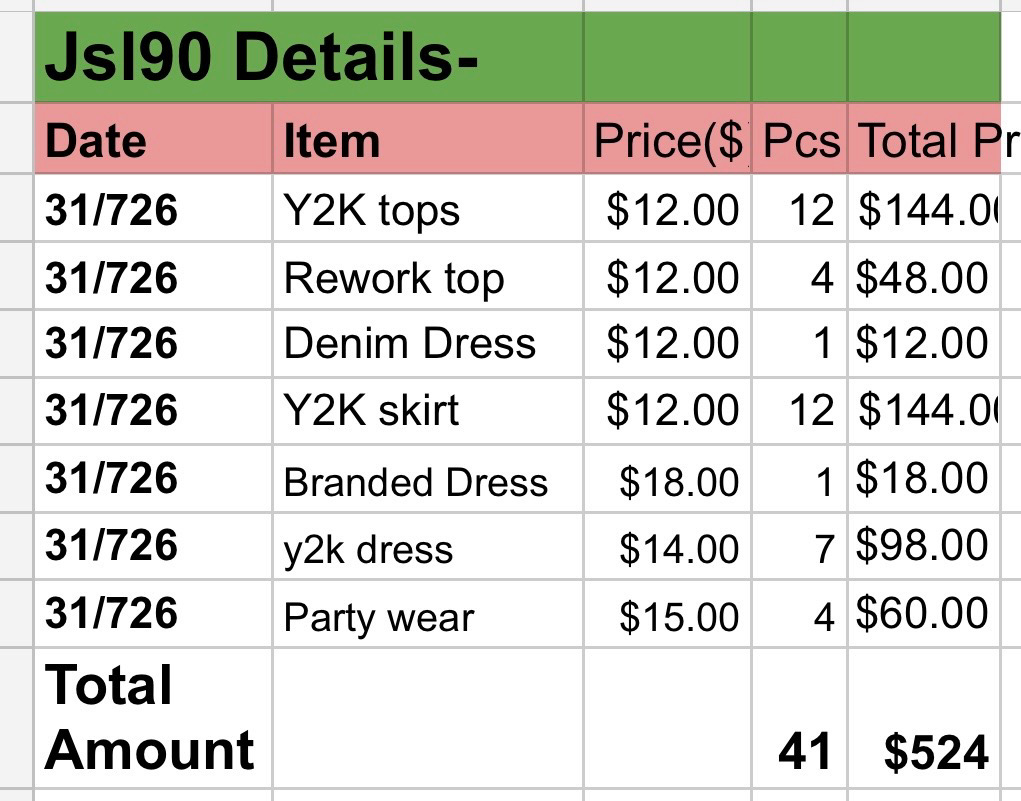The image size is (1021, 801).
Task: Select the $524 grand total cell
Action: click(x=924, y=718)
